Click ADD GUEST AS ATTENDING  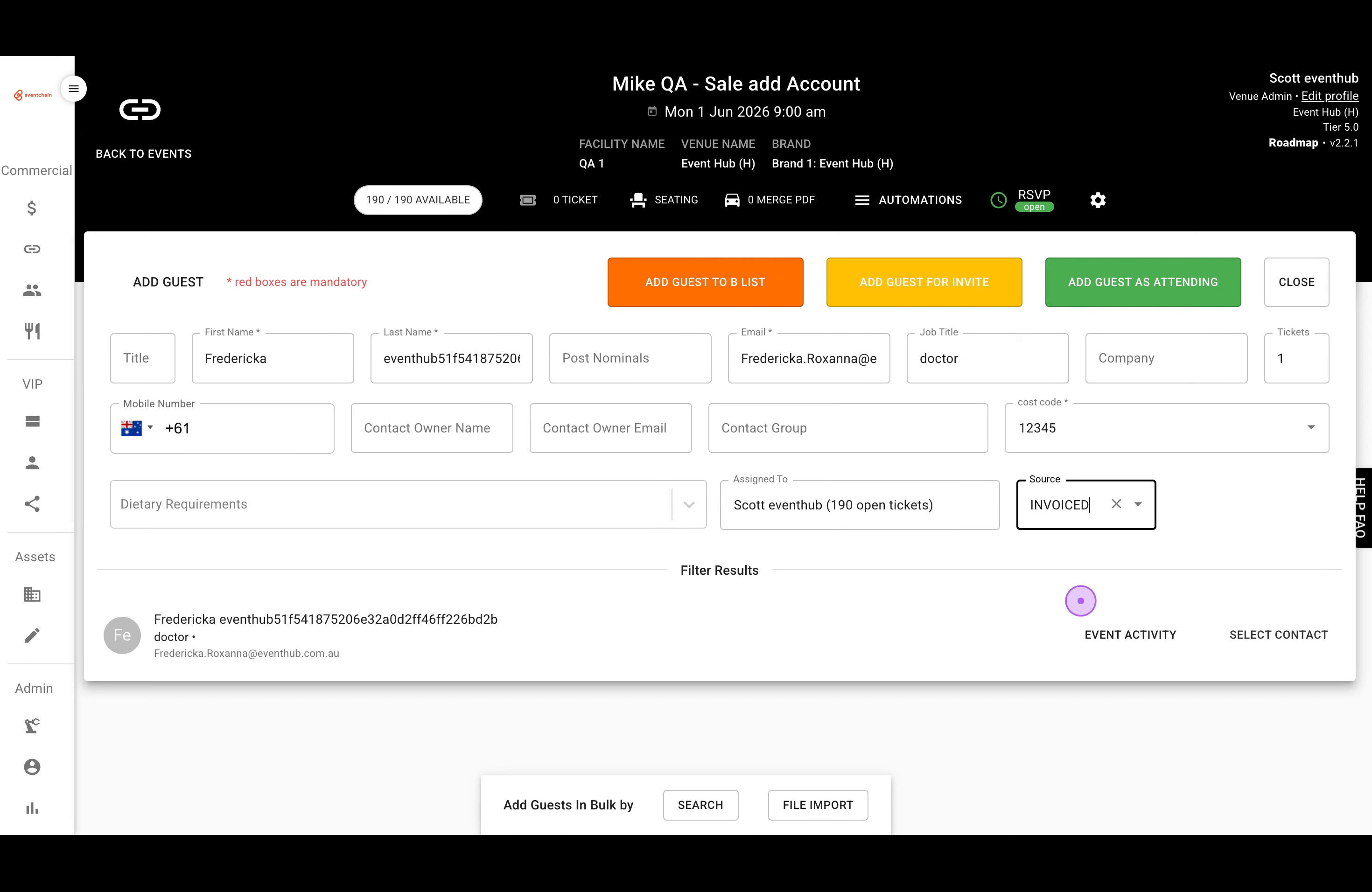(1142, 282)
